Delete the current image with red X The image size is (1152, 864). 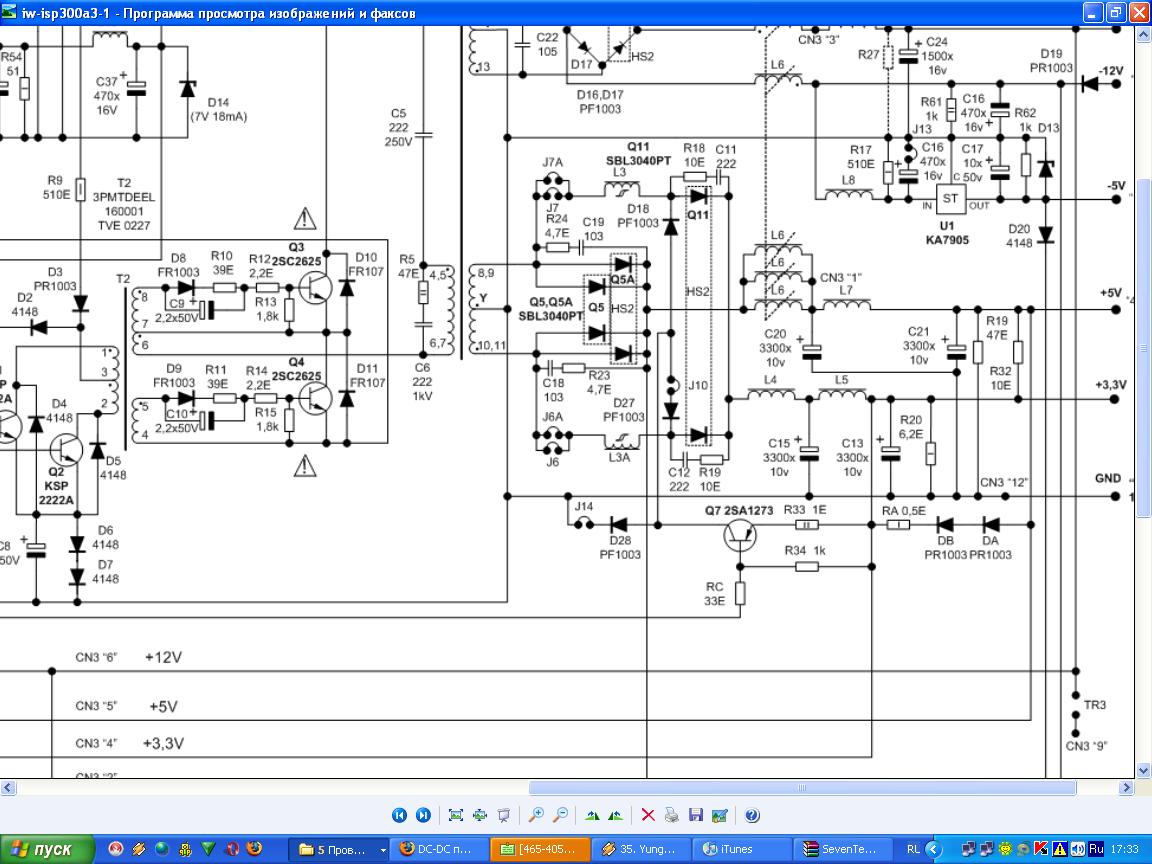click(648, 815)
